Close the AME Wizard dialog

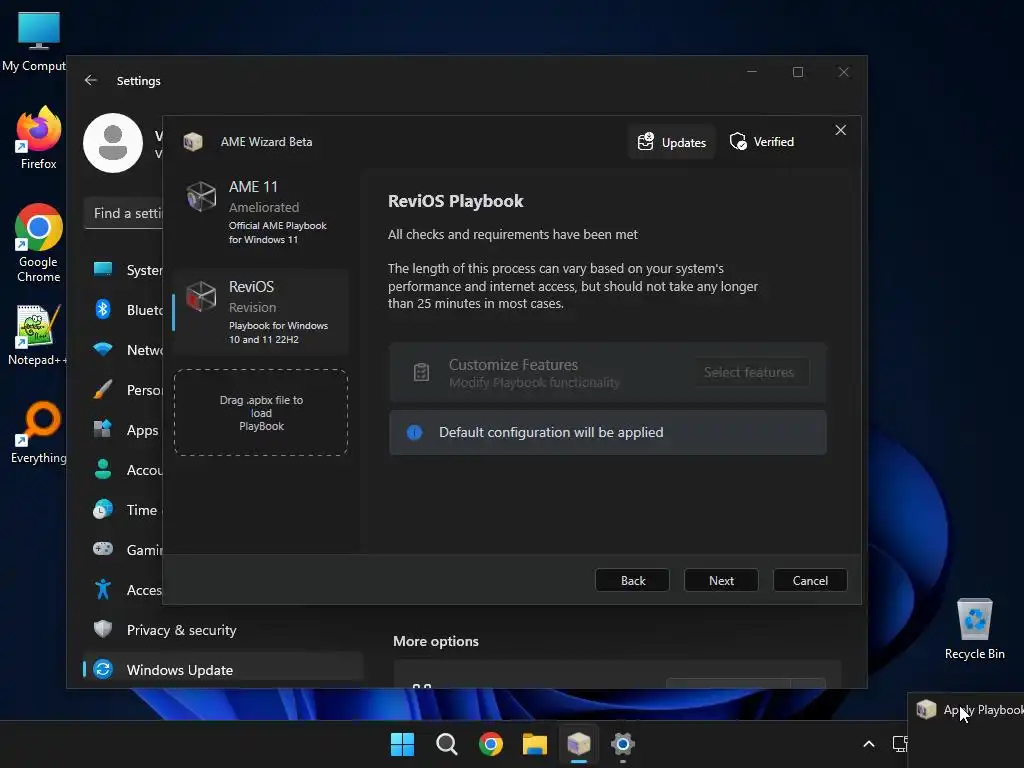pyautogui.click(x=840, y=131)
